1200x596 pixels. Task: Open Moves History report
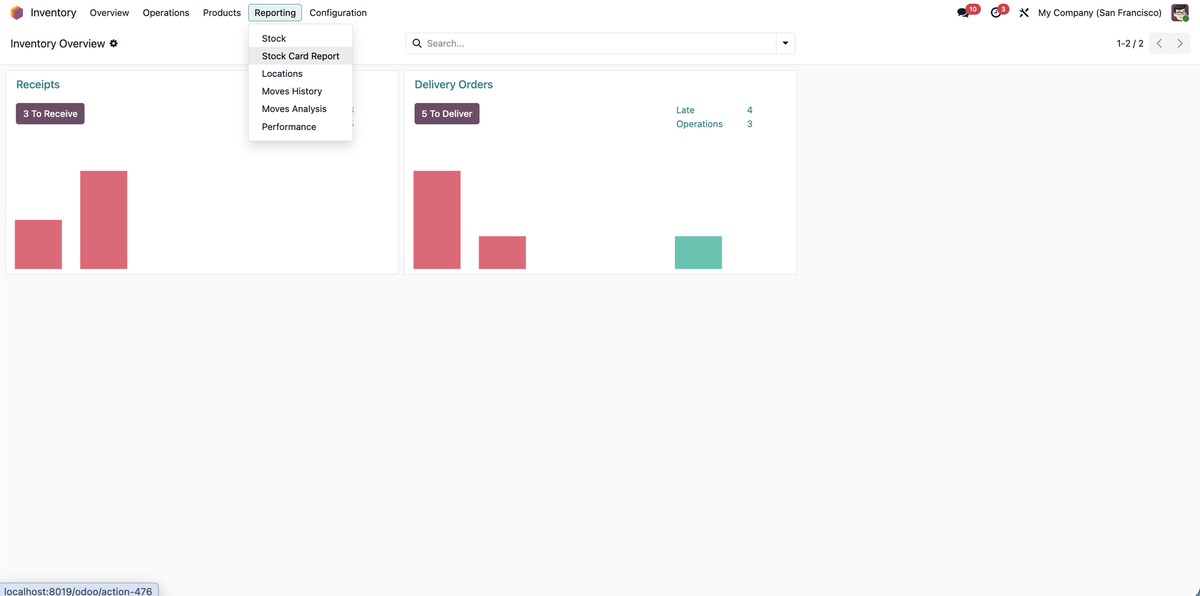coord(292,90)
